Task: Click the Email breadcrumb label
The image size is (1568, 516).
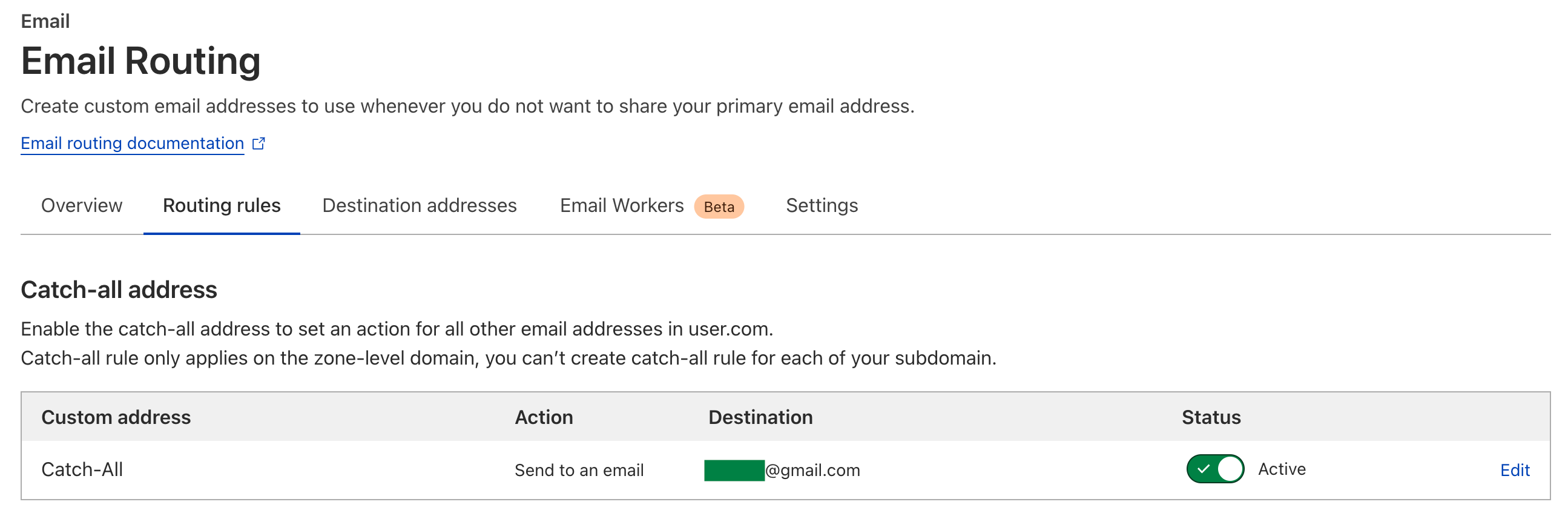Action: (45, 21)
